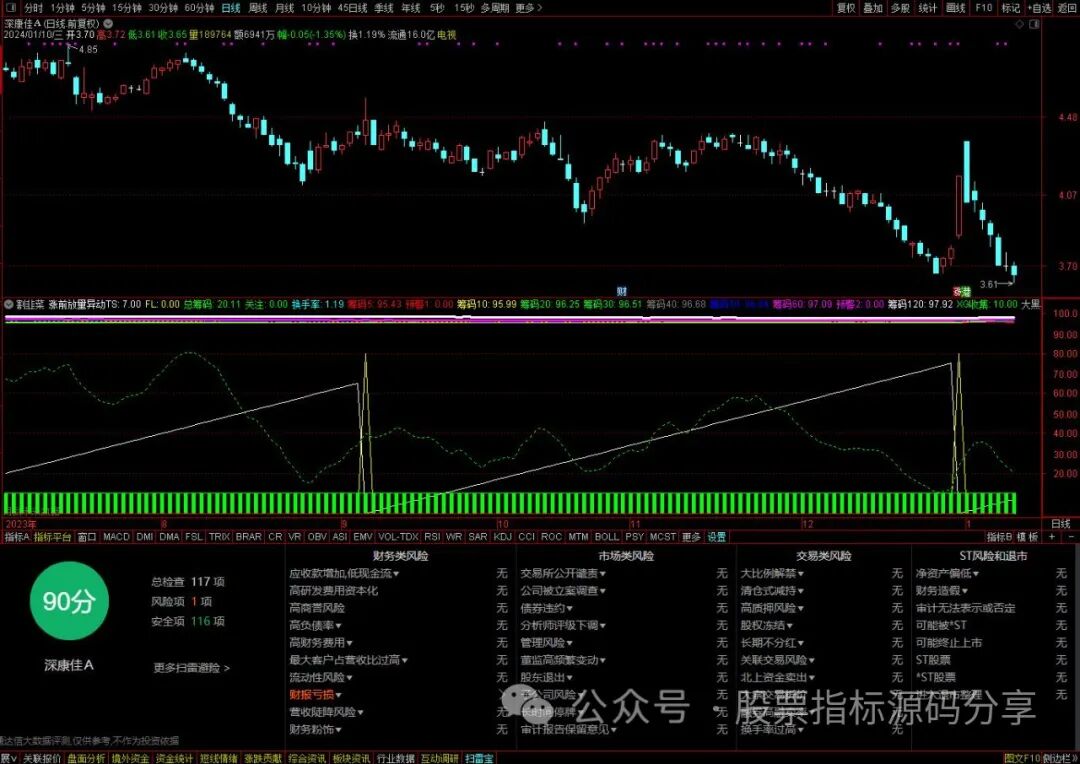Click the plus zoom icon at indicator bar right
The width and height of the screenshot is (1080, 764).
pos(1052,537)
